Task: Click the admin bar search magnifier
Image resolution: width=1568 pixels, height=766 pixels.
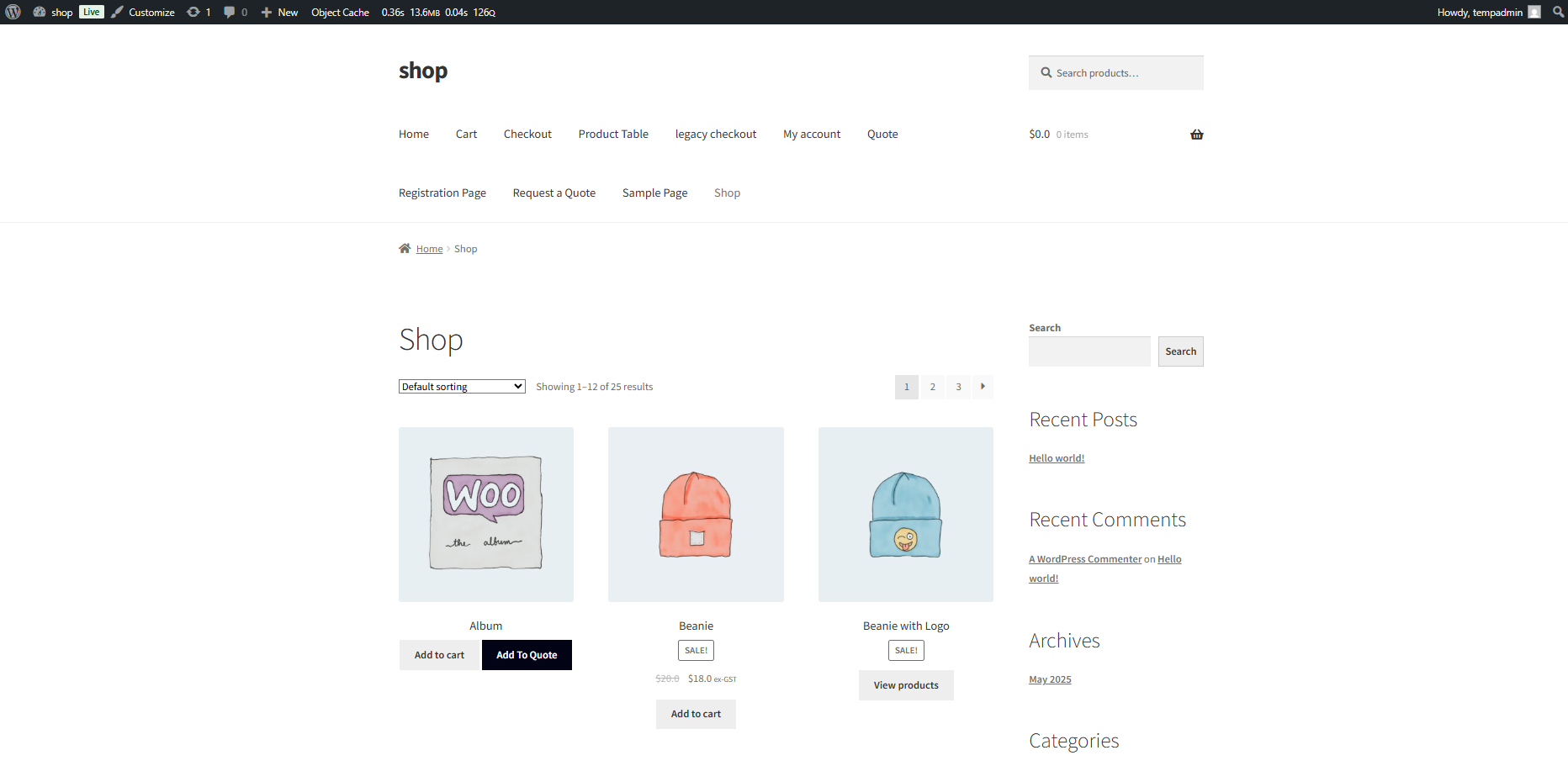Action: coord(1558,12)
